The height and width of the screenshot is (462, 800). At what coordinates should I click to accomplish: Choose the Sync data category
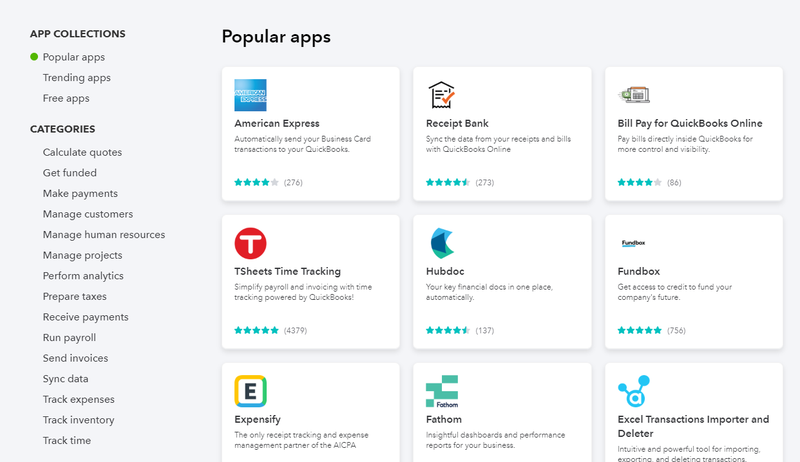pos(65,379)
